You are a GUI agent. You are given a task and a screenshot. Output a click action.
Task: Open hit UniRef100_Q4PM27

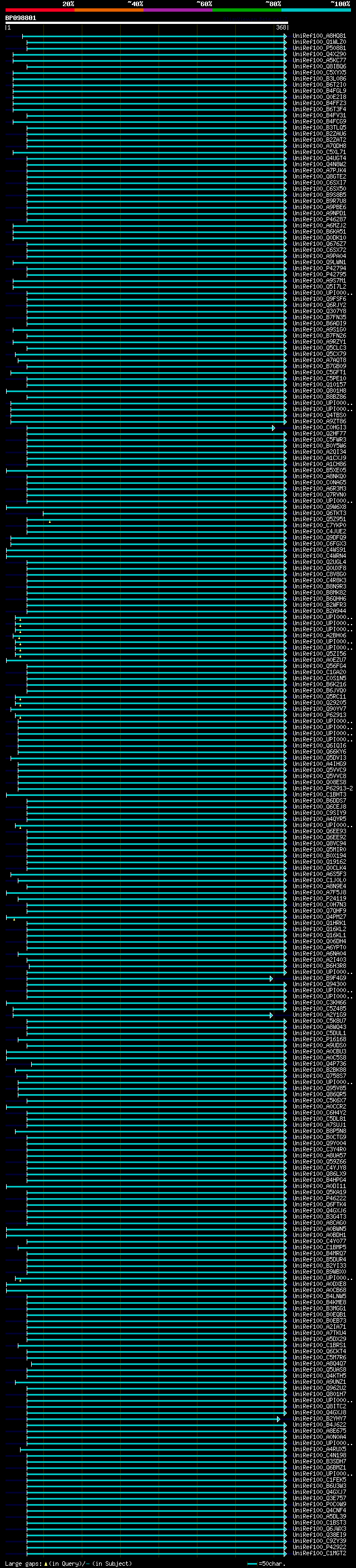tap(319, 917)
